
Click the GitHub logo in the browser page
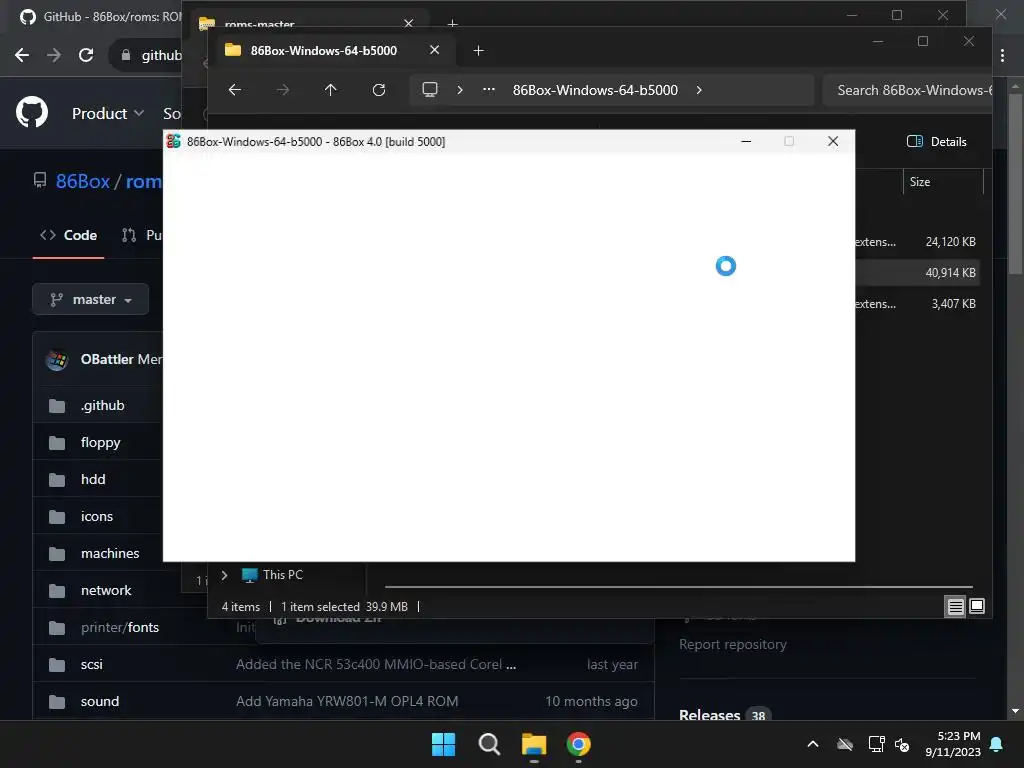pyautogui.click(x=32, y=112)
